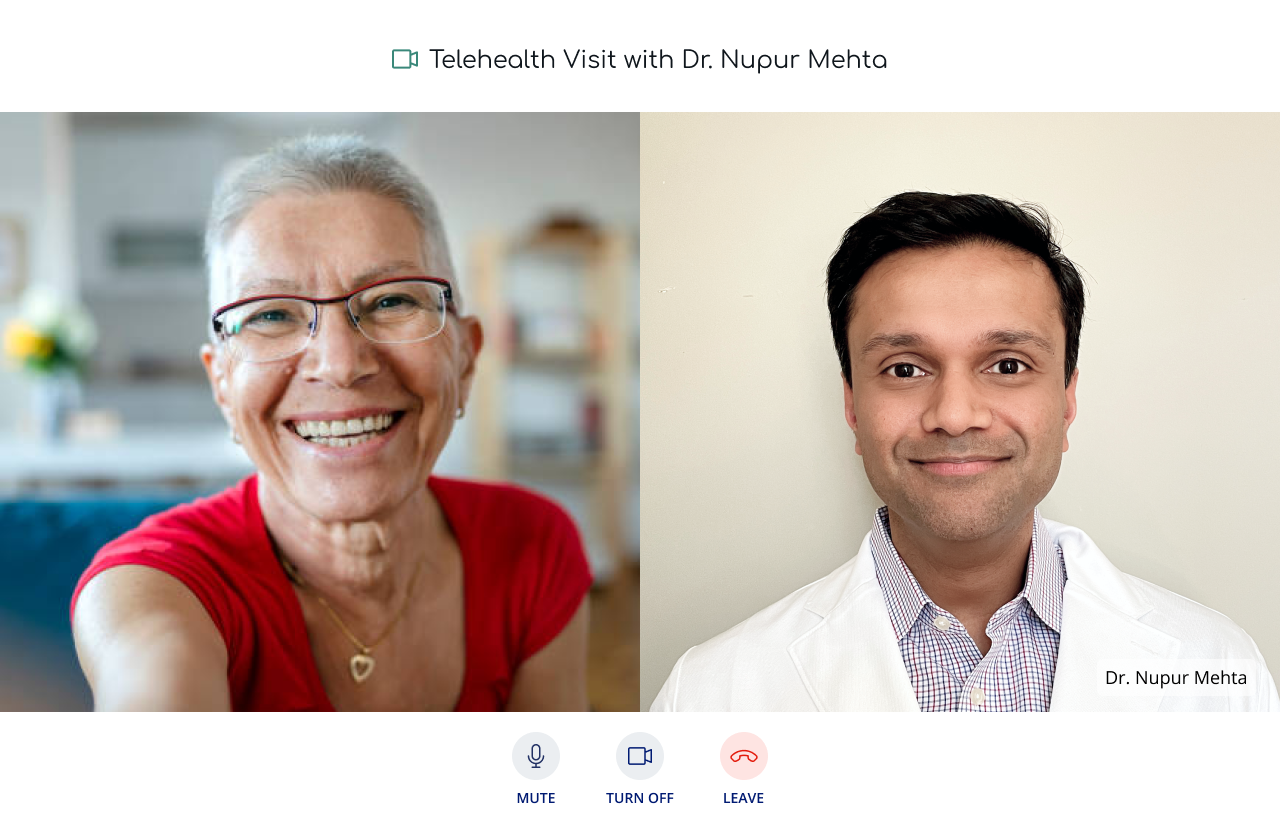Select the doctor's video feed
Screen dimensions: 1280x825
coord(960,412)
